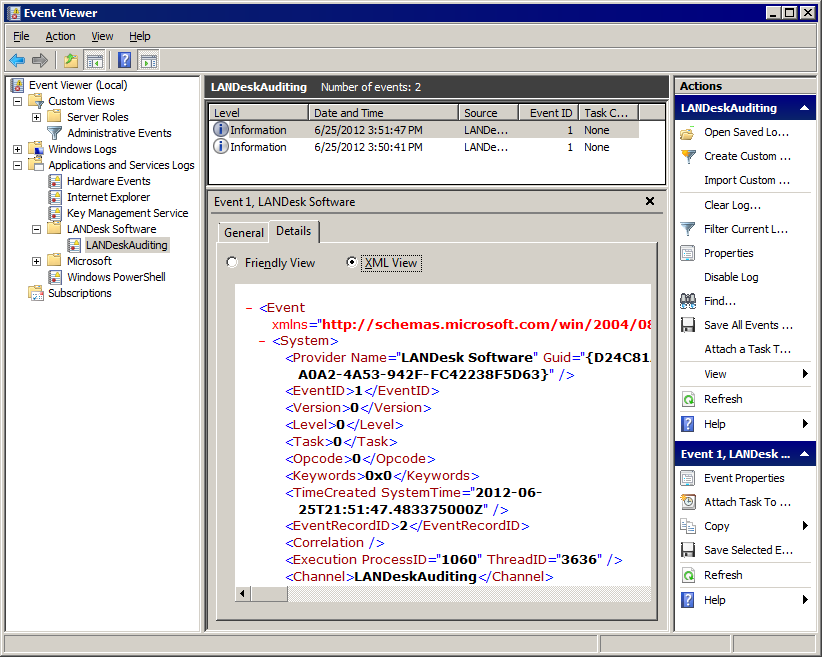
Task: Toggle the Action pane toolbar icon
Action: coord(149,61)
